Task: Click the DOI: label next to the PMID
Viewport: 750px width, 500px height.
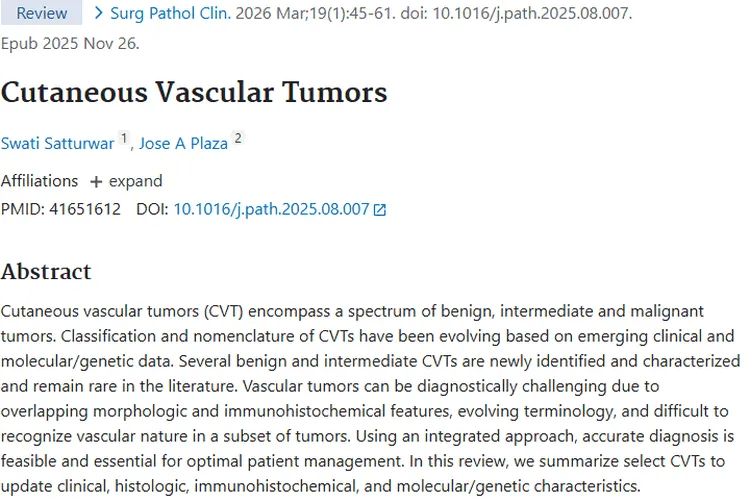Action: (x=152, y=209)
